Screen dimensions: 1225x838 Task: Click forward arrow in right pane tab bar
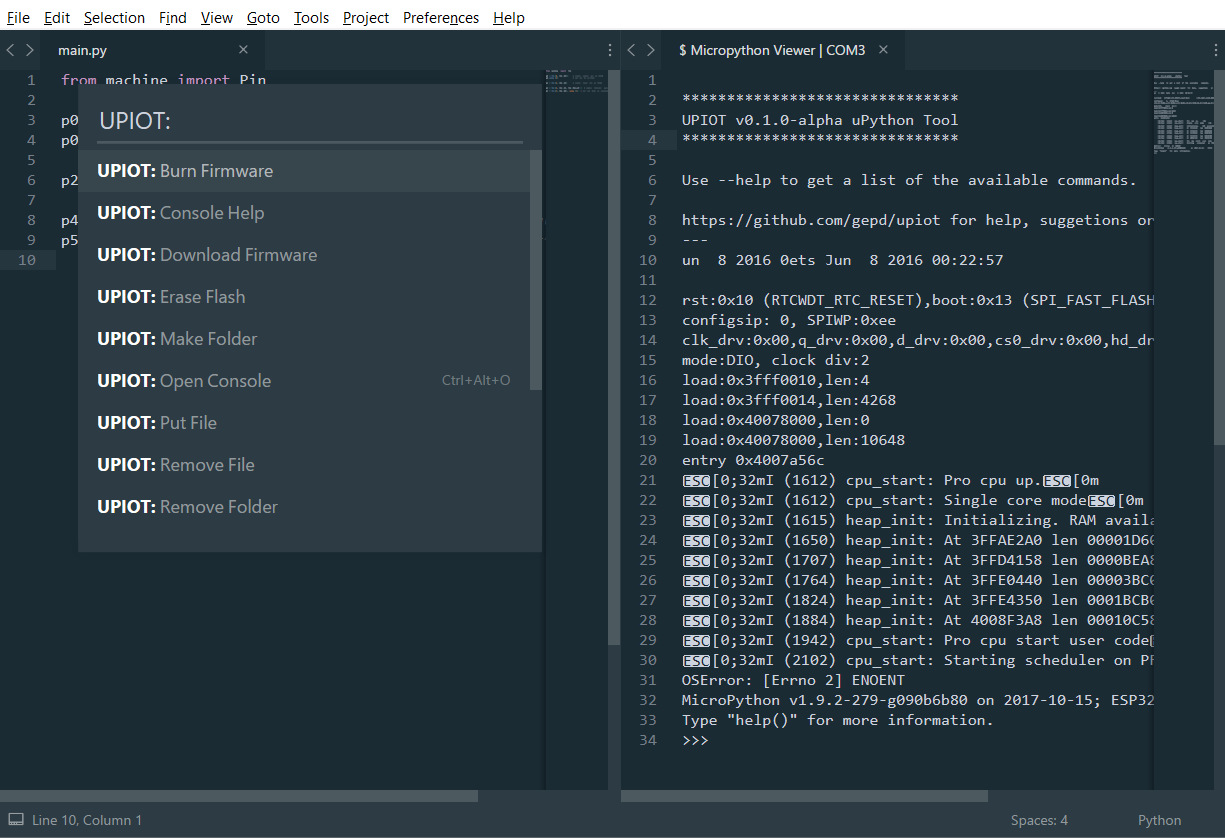pyautogui.click(x=651, y=50)
